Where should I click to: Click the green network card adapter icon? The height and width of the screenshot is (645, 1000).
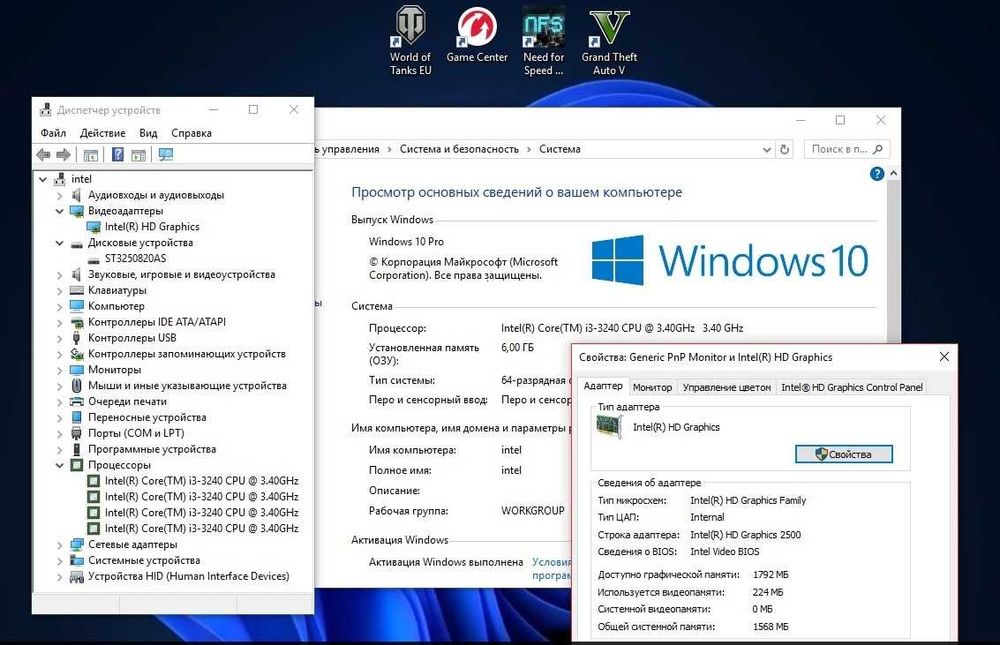click(x=609, y=427)
